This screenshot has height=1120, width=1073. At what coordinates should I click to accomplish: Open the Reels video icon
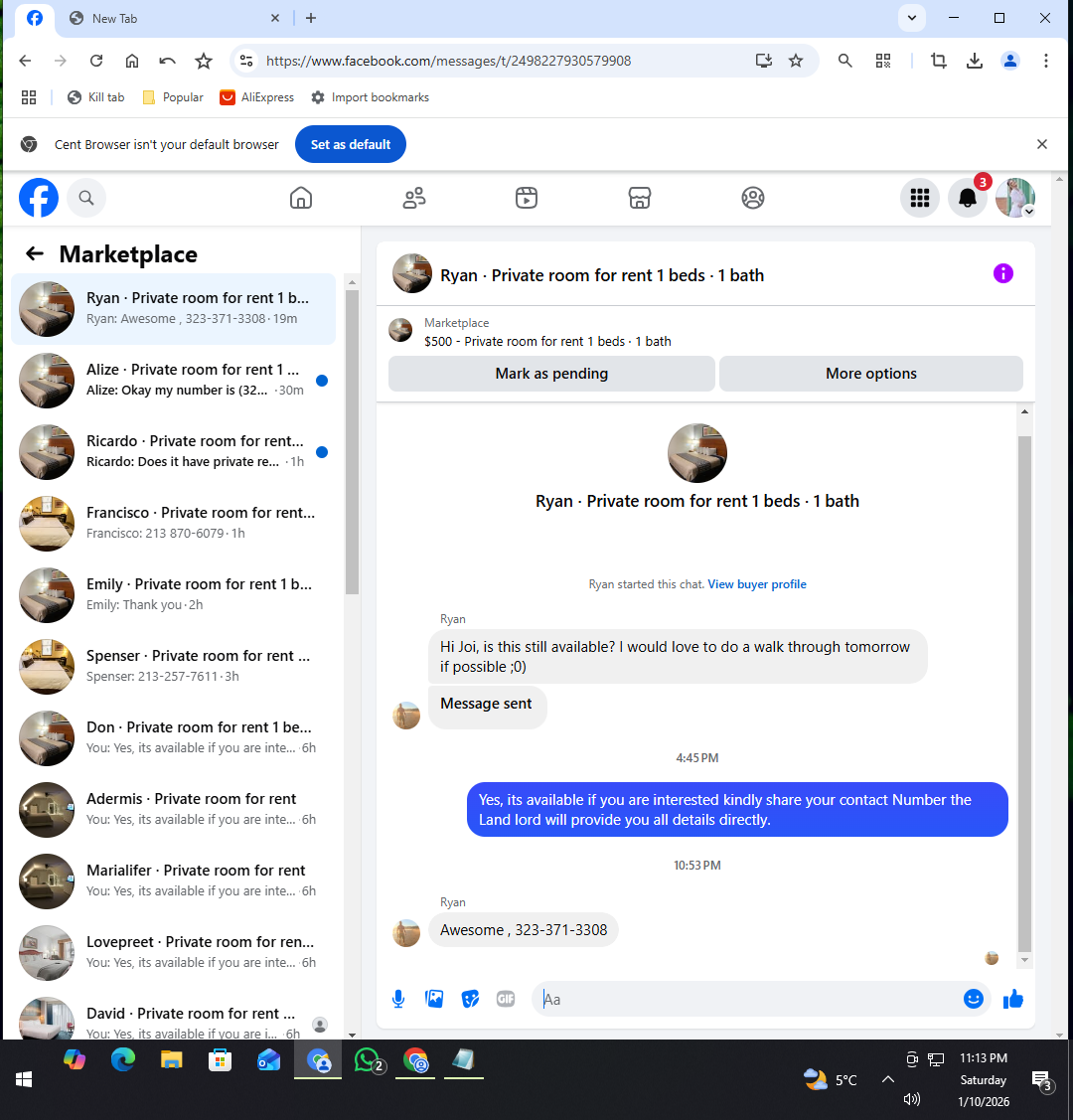[527, 198]
